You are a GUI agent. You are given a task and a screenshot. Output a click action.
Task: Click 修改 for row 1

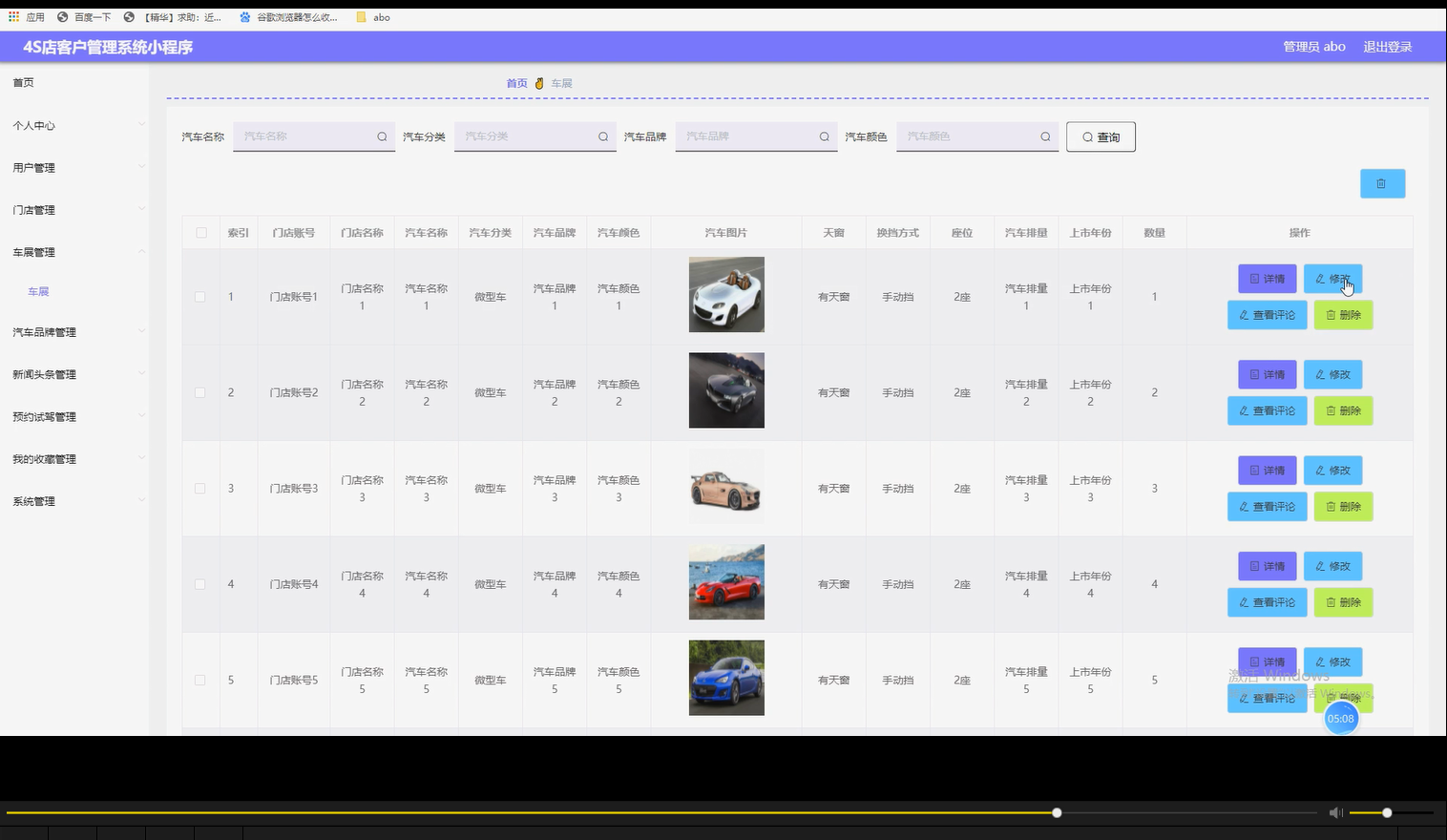point(1332,279)
